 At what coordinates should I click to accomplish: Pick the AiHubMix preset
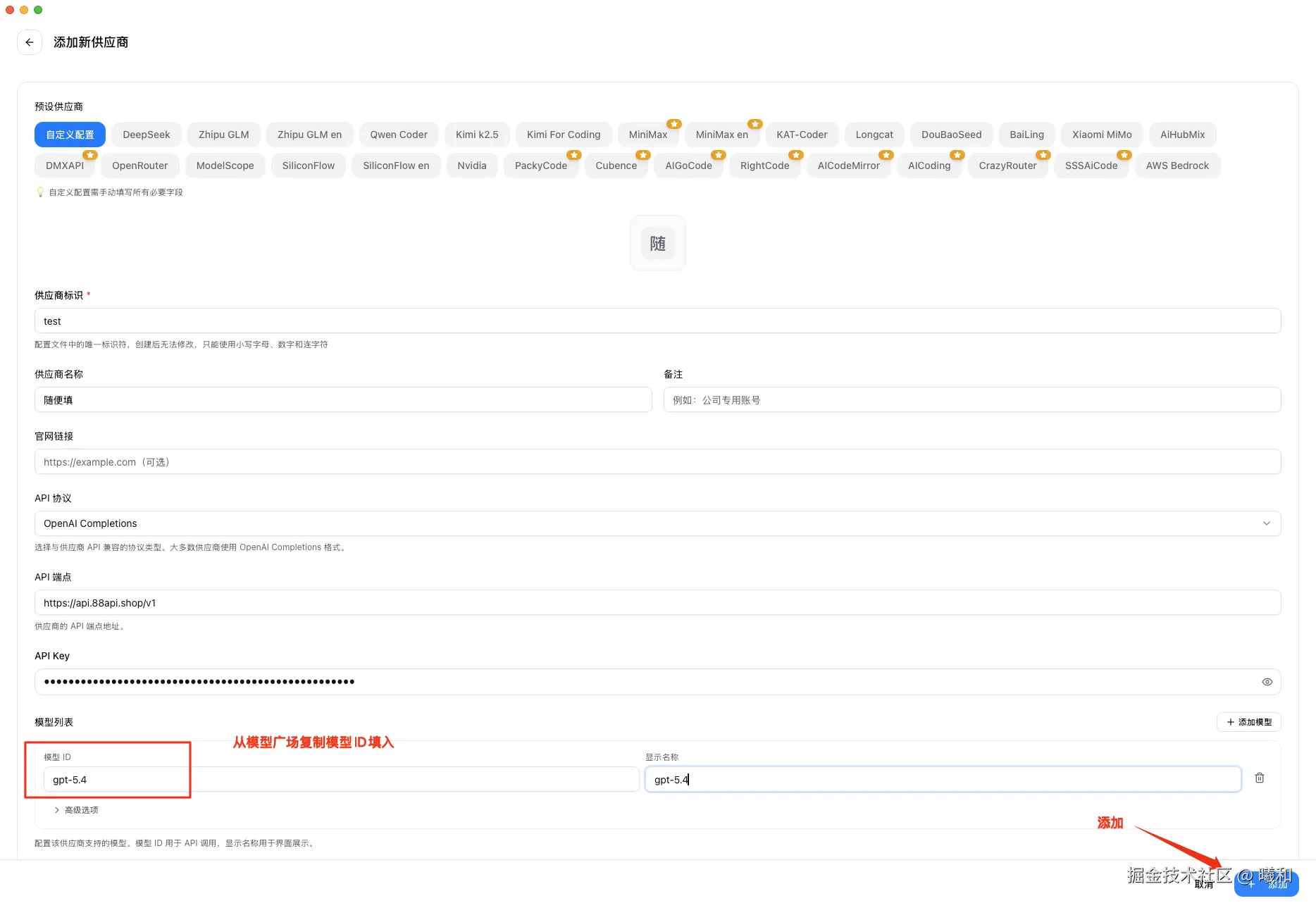[1183, 135]
